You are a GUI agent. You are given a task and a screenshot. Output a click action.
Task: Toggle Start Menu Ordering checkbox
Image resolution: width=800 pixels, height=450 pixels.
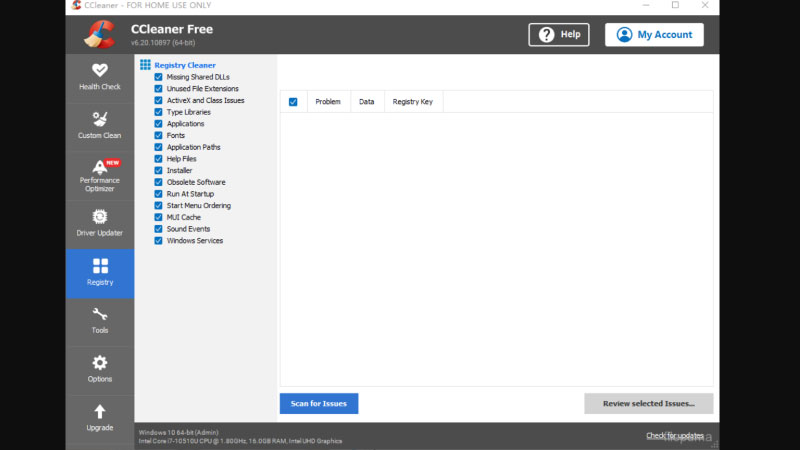click(158, 206)
